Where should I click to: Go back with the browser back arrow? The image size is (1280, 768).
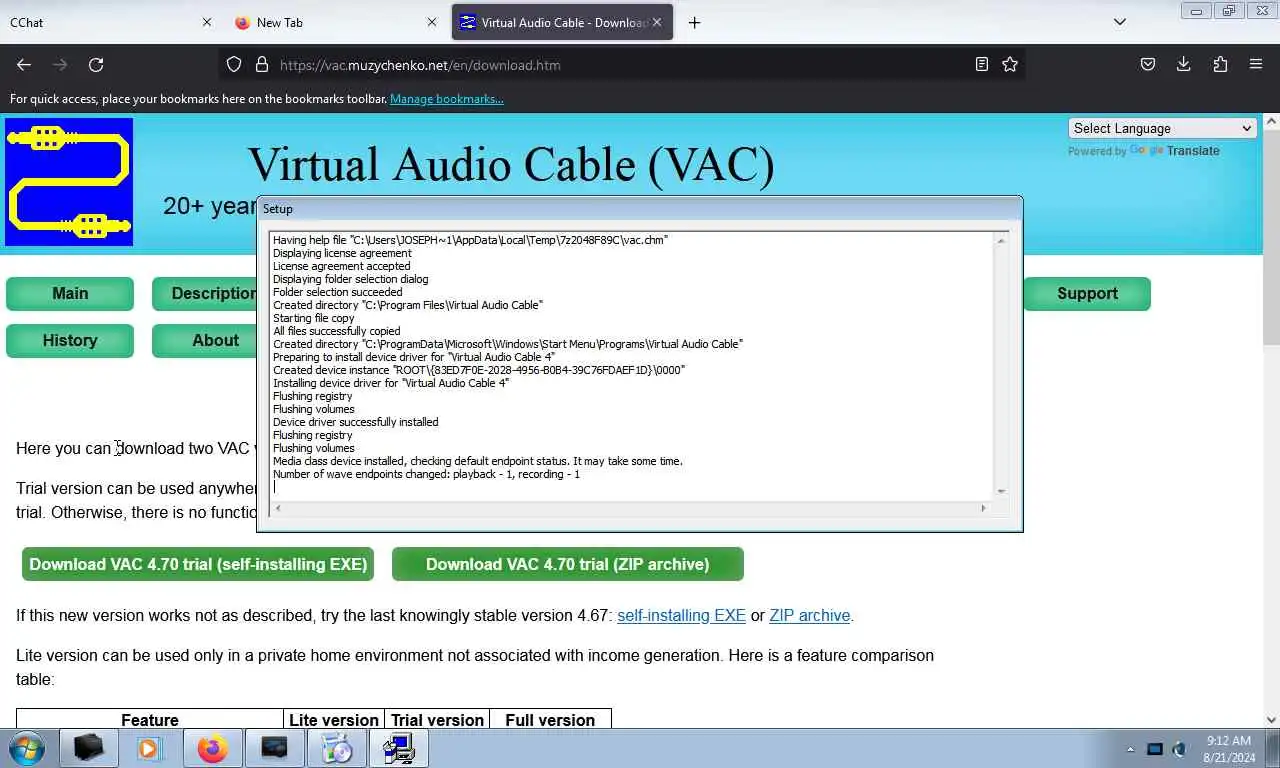pos(24,64)
